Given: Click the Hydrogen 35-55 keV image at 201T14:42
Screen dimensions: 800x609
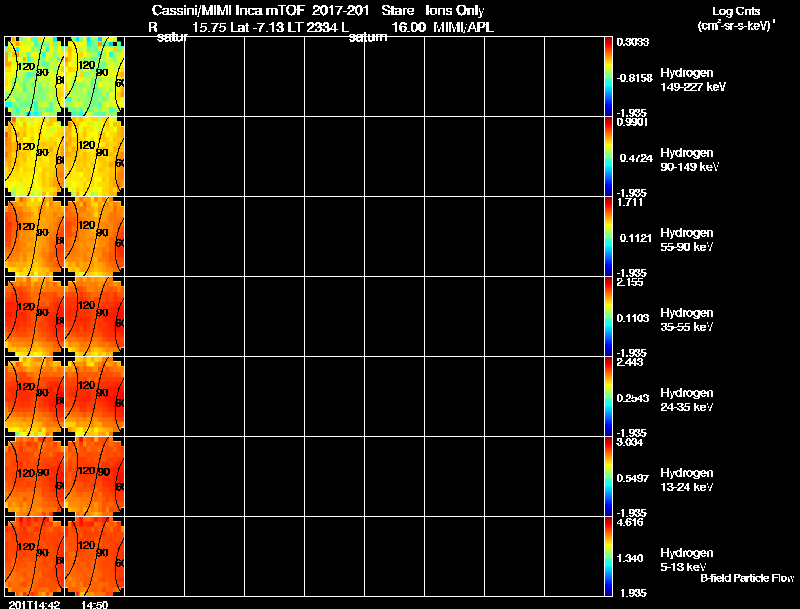Looking at the screenshot, I should pos(35,317).
